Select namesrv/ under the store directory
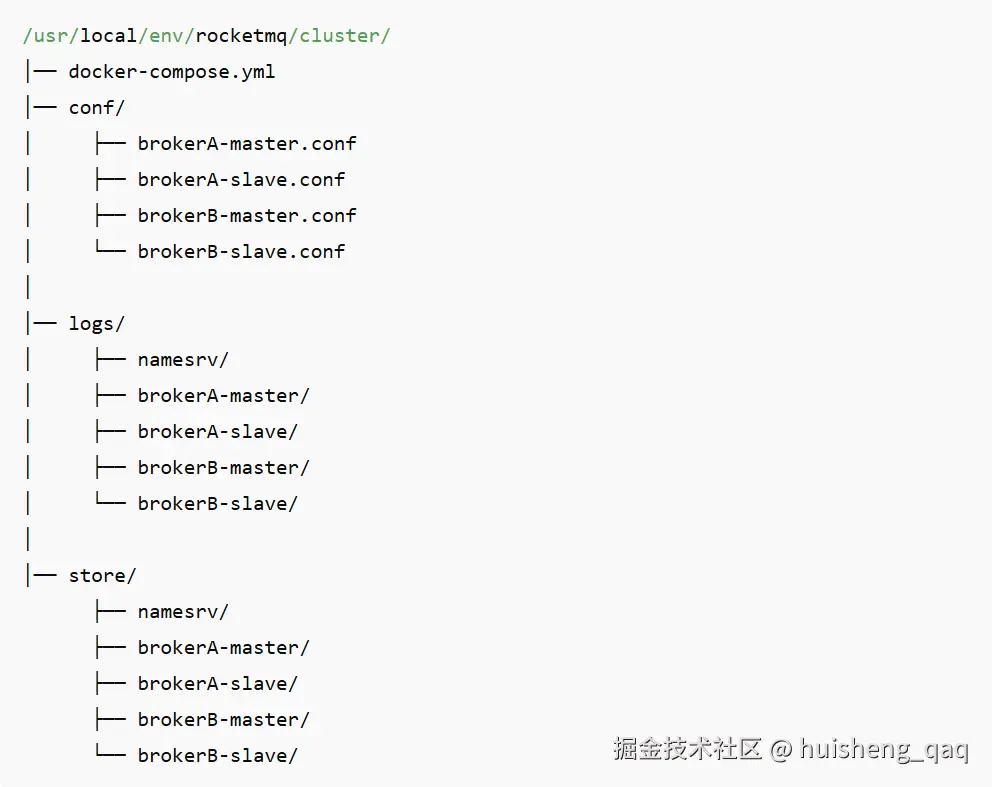992x787 pixels. tap(183, 612)
